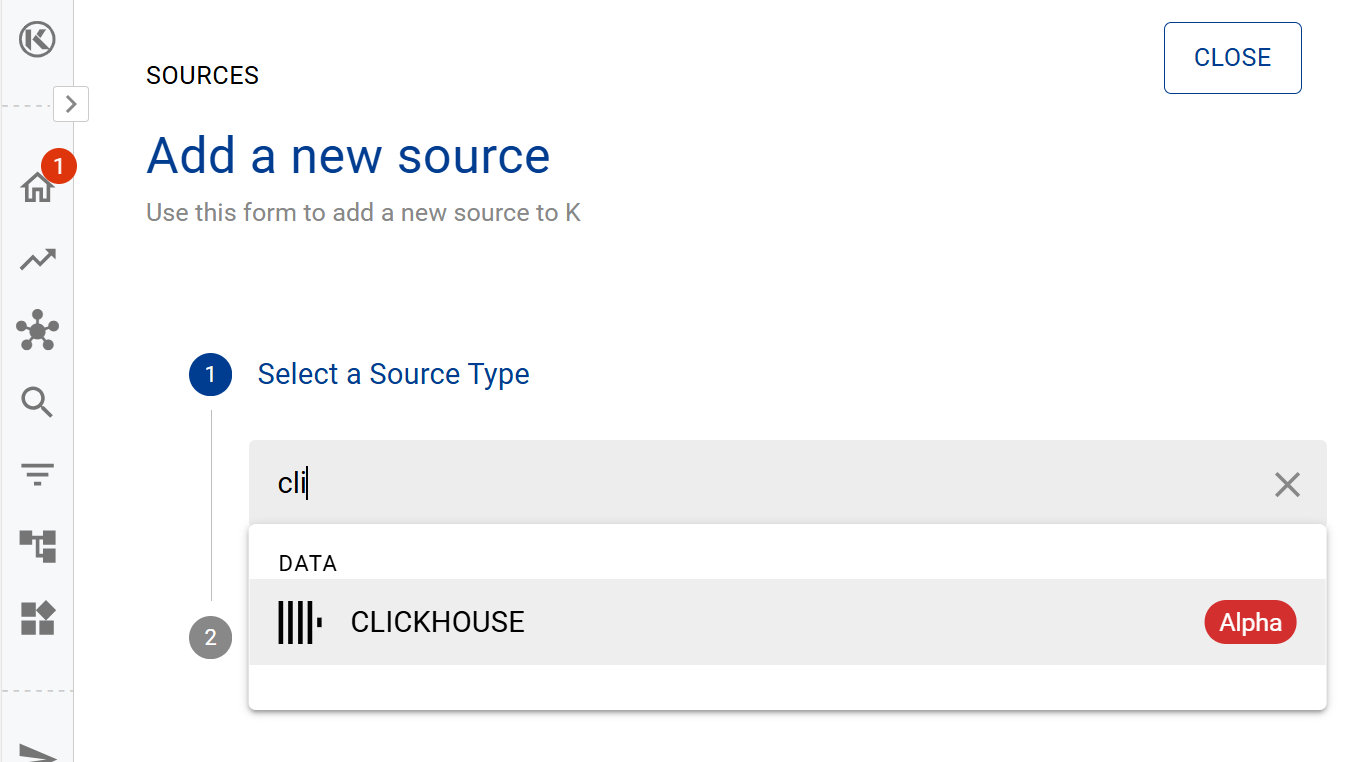This screenshot has width=1360, height=762.
Task: Click the ClickHouse logo icon
Action: coord(300,622)
